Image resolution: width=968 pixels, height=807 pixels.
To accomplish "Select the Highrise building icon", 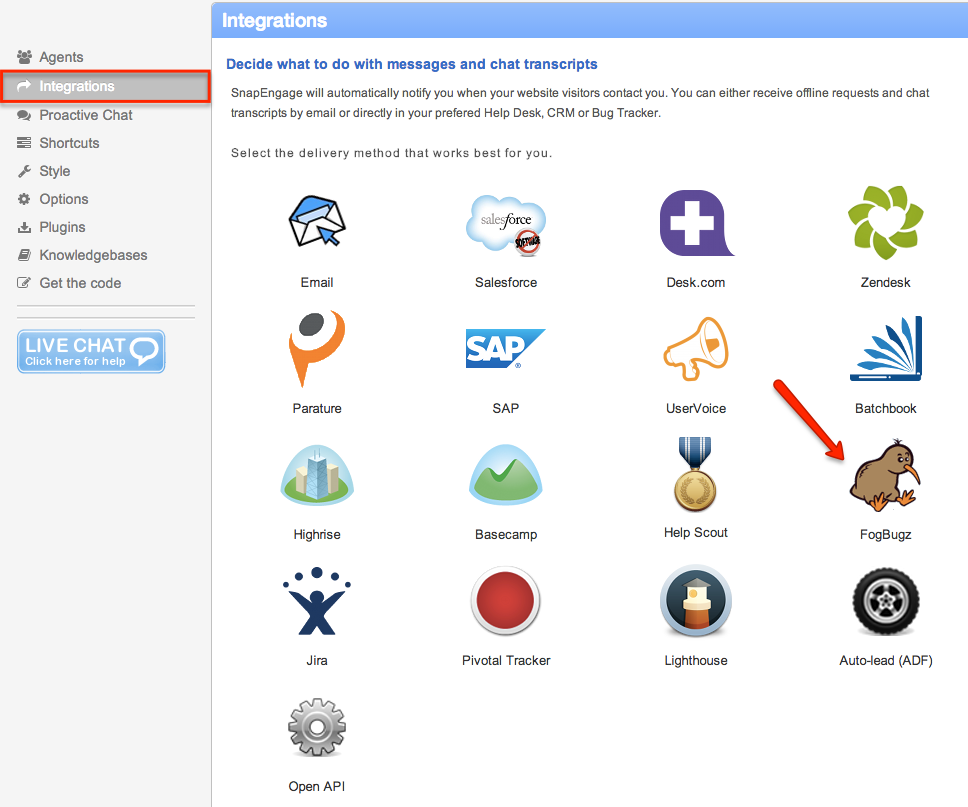I will 317,474.
